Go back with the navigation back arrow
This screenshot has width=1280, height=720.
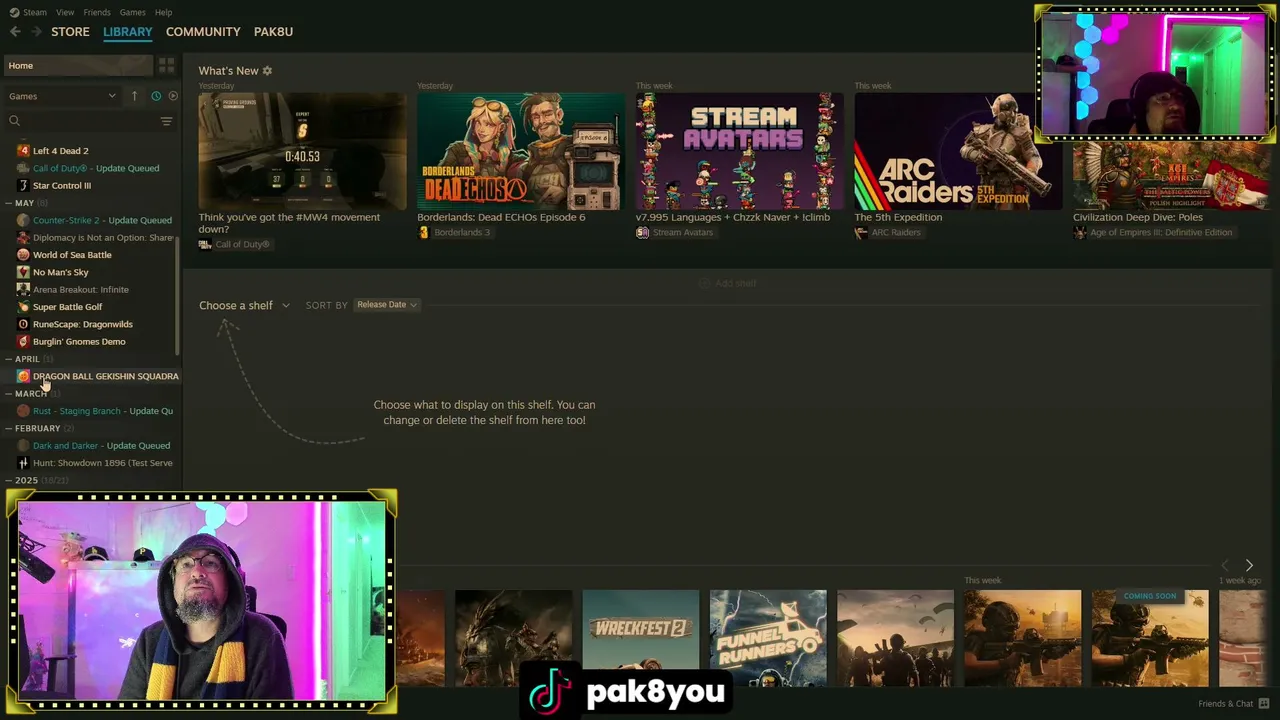click(15, 32)
